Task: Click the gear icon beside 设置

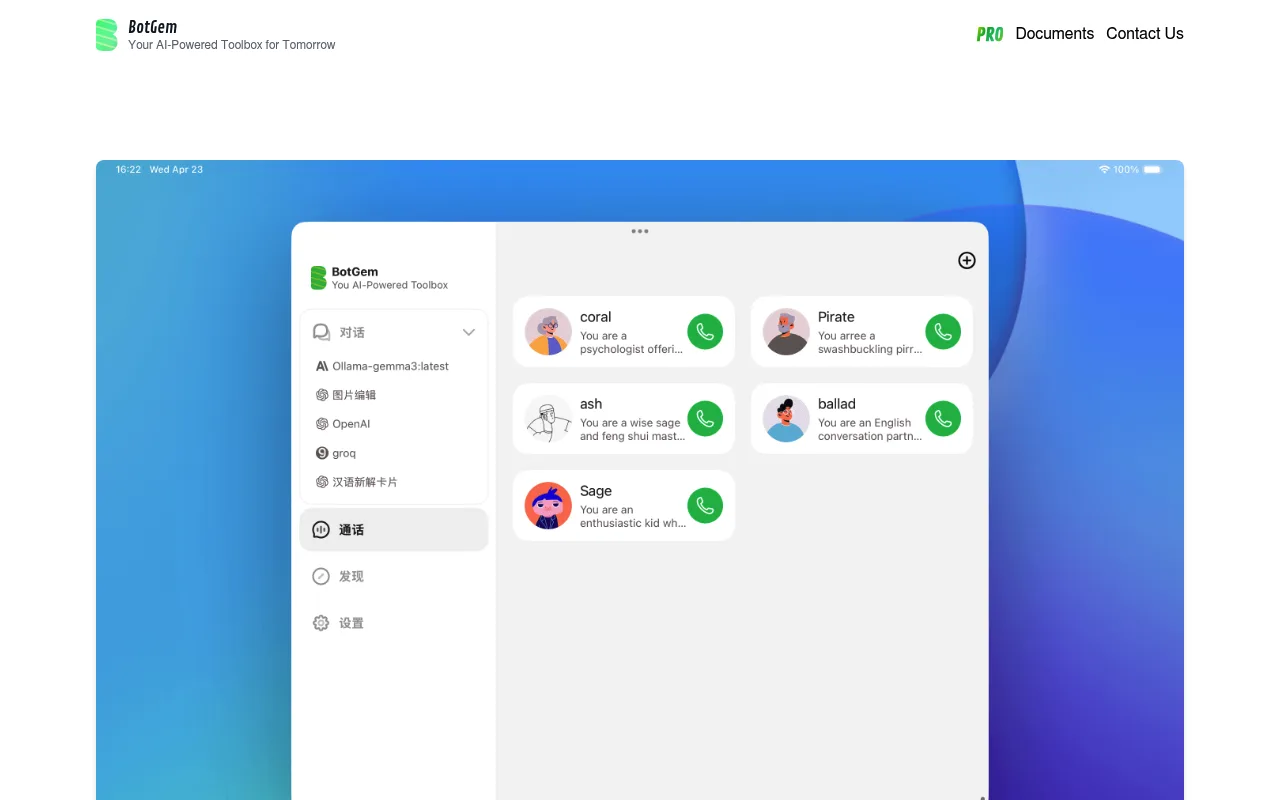Action: 321,623
